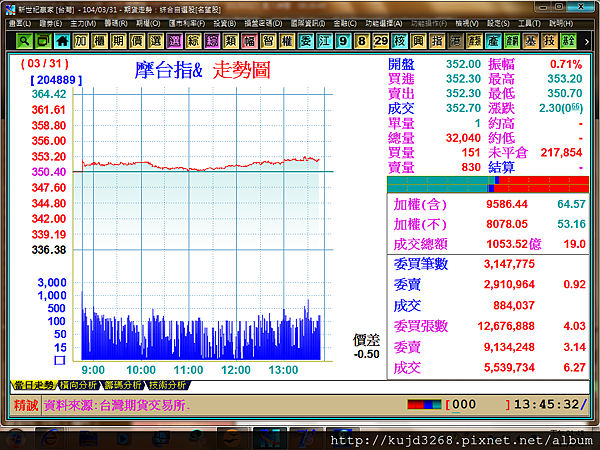Select the 類 toolbar button
Image resolution: width=600 pixels, height=450 pixels.
tap(230, 41)
